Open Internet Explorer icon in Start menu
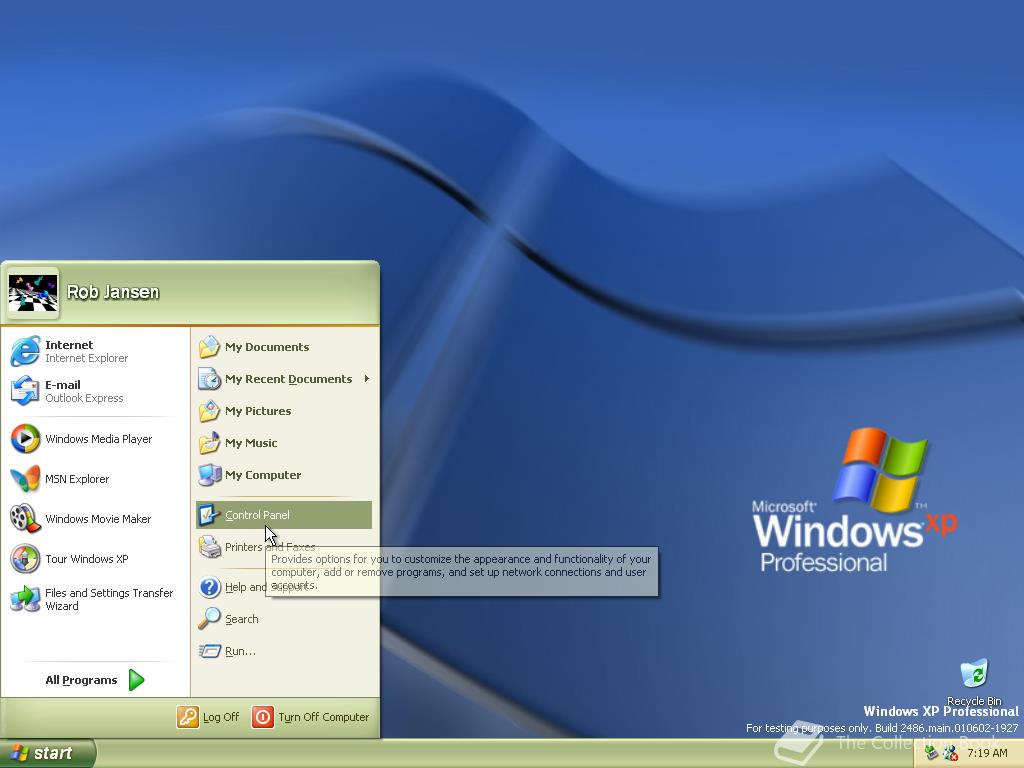 pos(25,351)
